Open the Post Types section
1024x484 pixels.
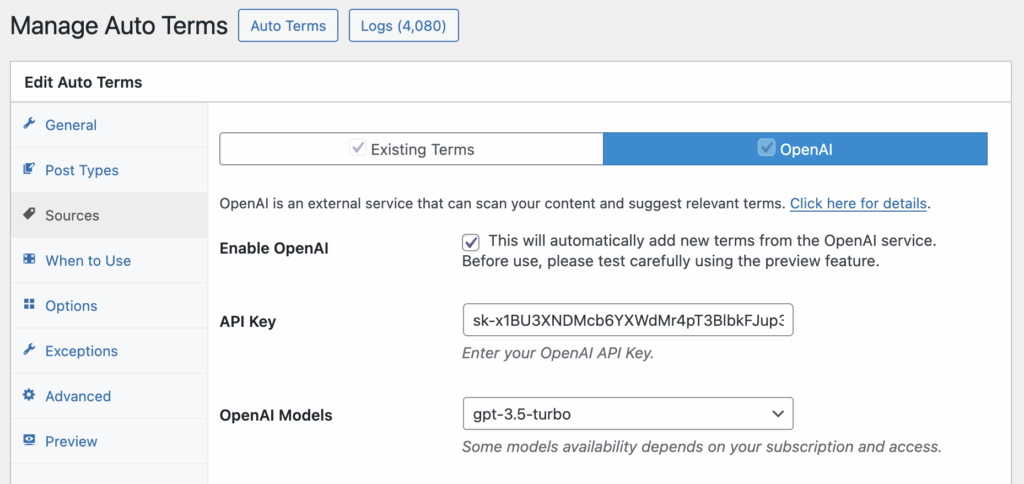pyautogui.click(x=109, y=170)
